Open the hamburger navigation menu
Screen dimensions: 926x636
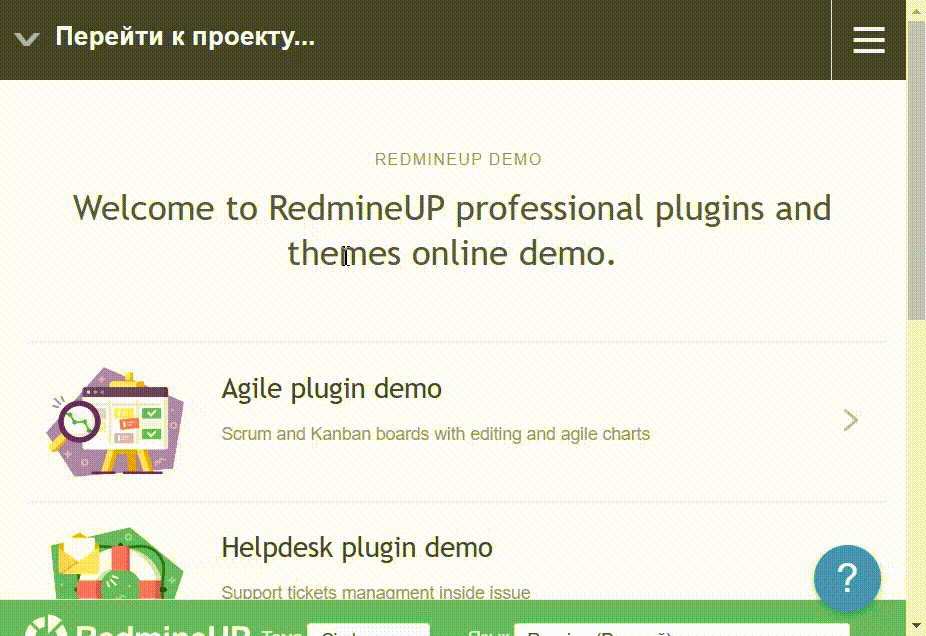click(868, 40)
